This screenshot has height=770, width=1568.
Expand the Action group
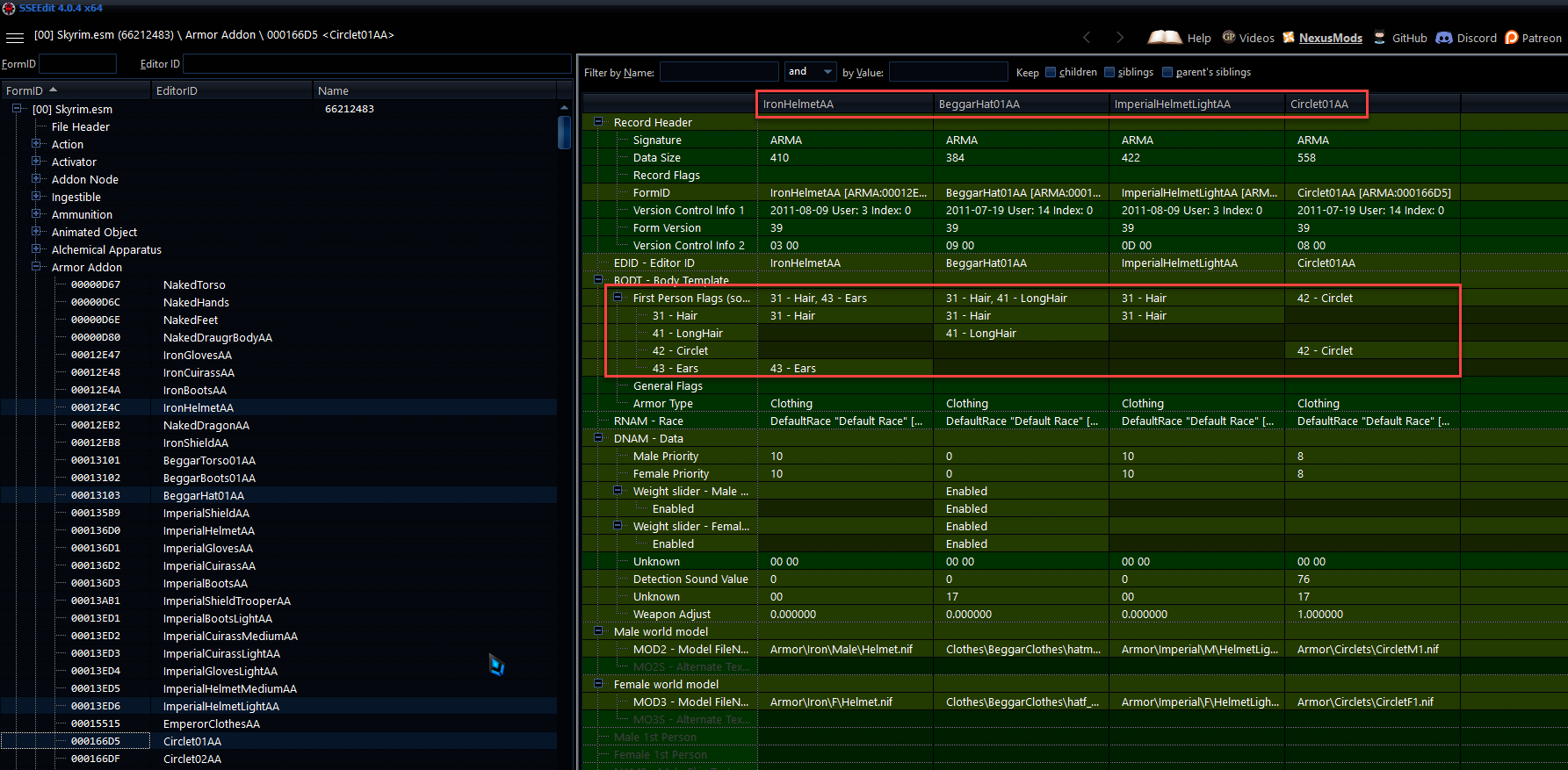[36, 144]
